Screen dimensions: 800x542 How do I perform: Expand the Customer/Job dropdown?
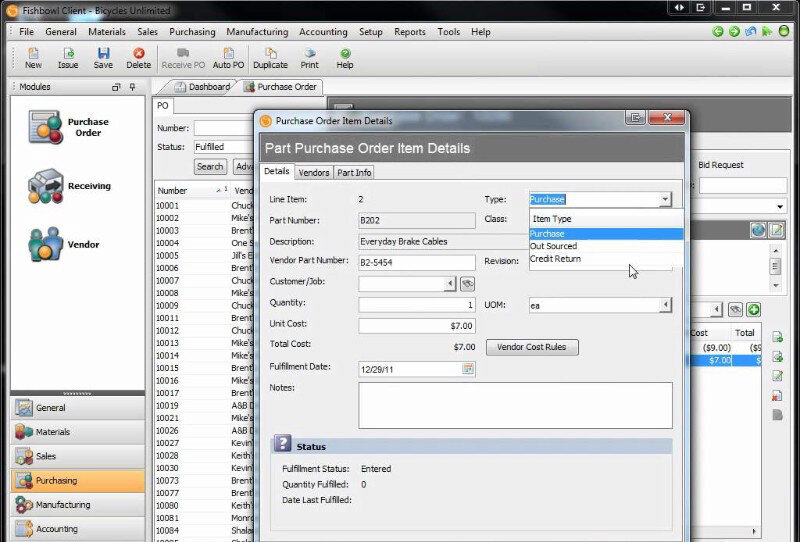(x=450, y=284)
